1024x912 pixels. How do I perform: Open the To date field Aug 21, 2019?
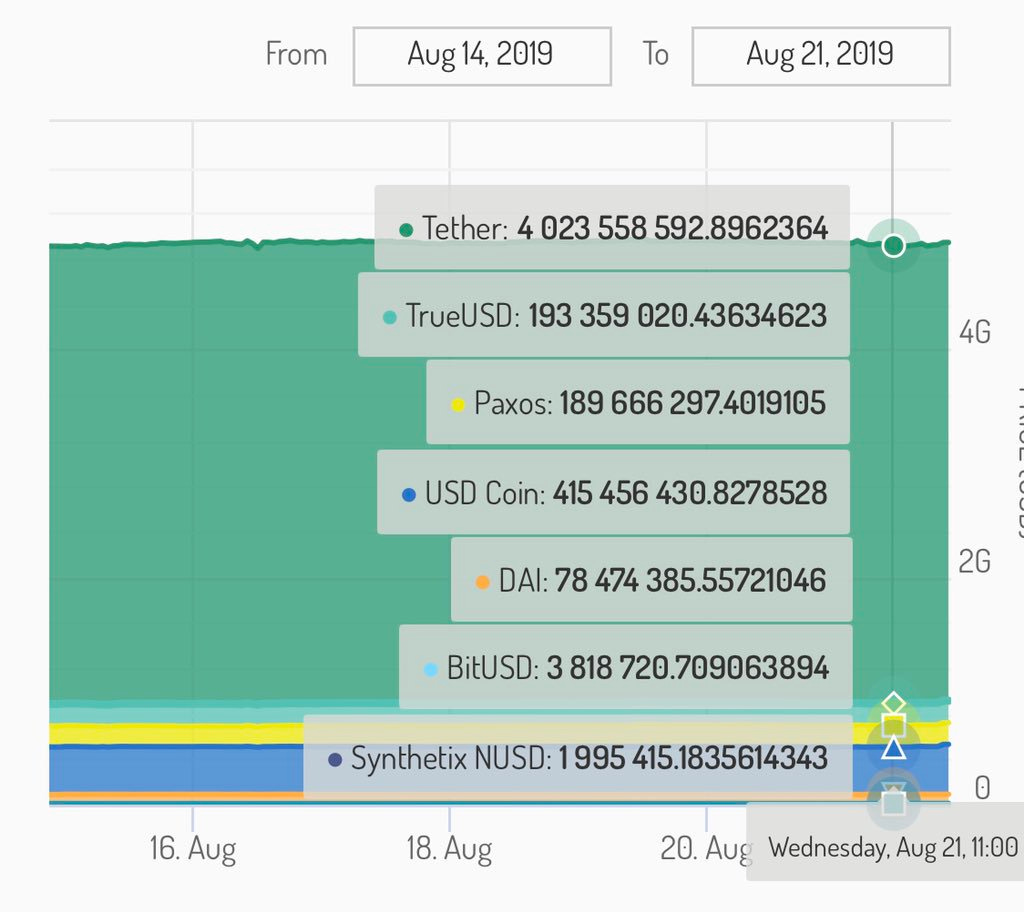pyautogui.click(x=821, y=56)
